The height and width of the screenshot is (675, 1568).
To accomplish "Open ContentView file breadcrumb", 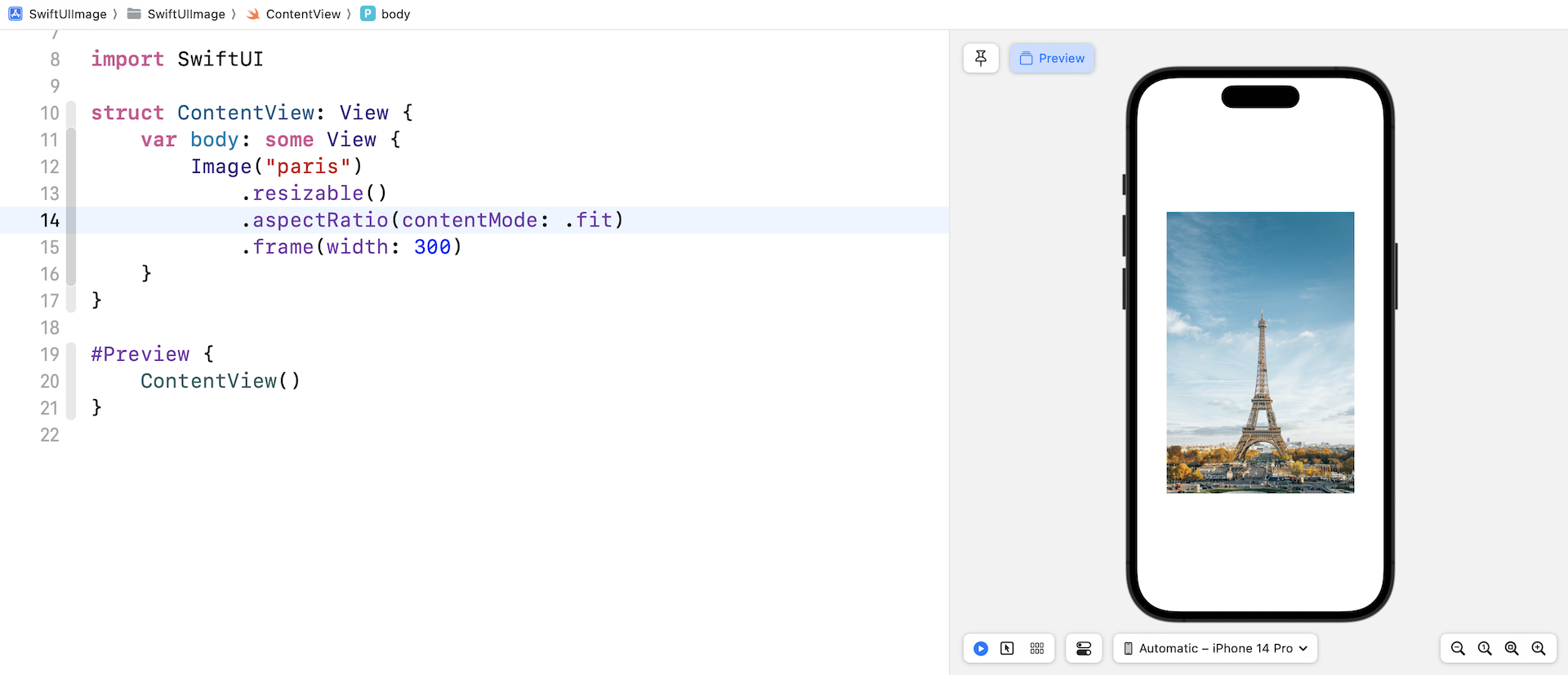I will pos(293,14).
